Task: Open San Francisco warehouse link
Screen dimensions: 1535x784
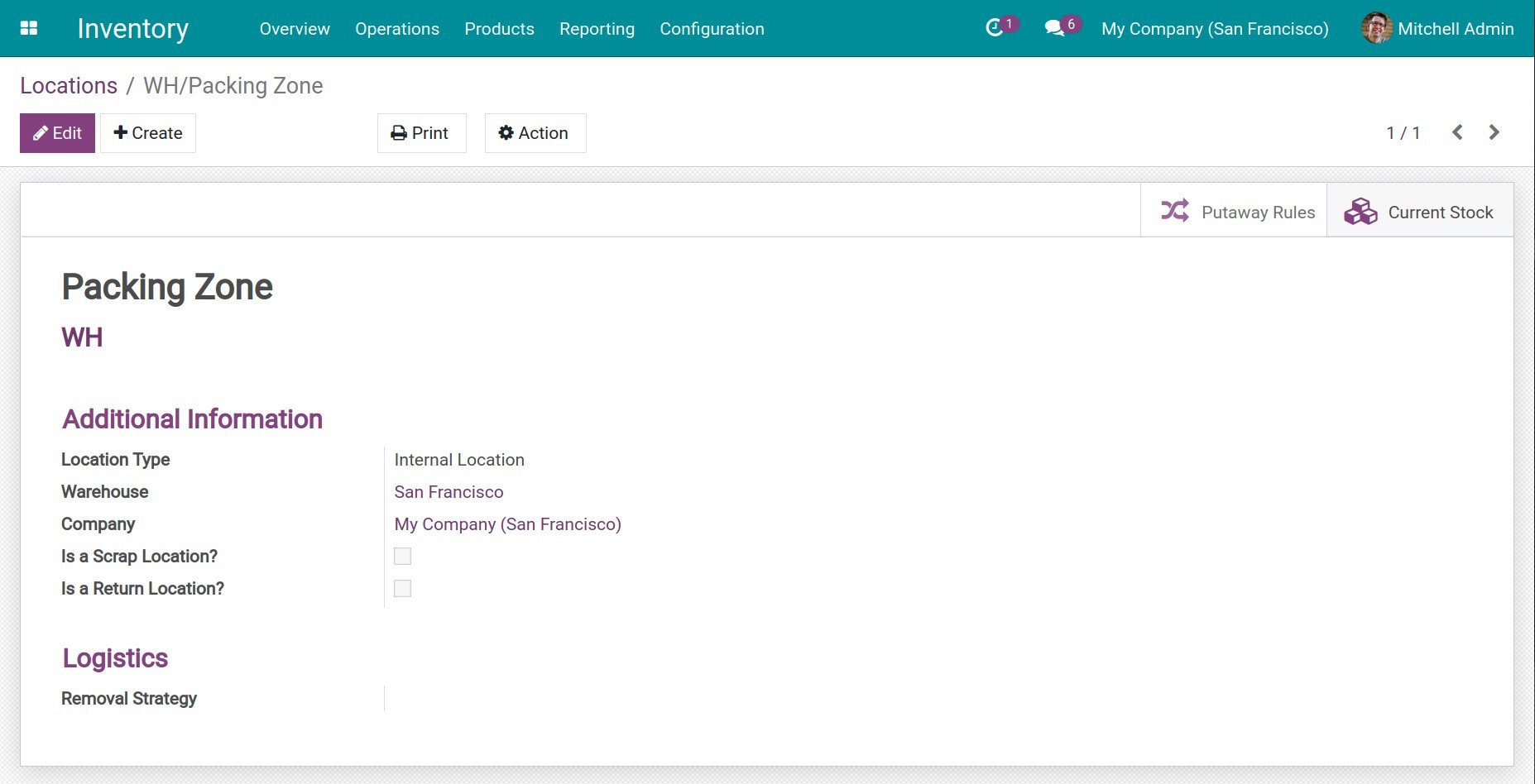Action: (x=449, y=492)
